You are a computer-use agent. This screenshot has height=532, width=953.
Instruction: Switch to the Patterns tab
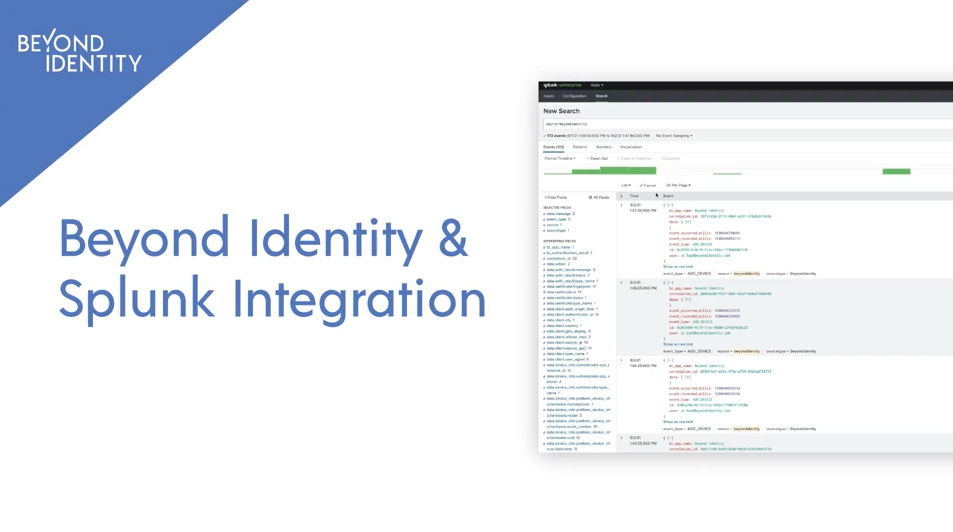[580, 147]
